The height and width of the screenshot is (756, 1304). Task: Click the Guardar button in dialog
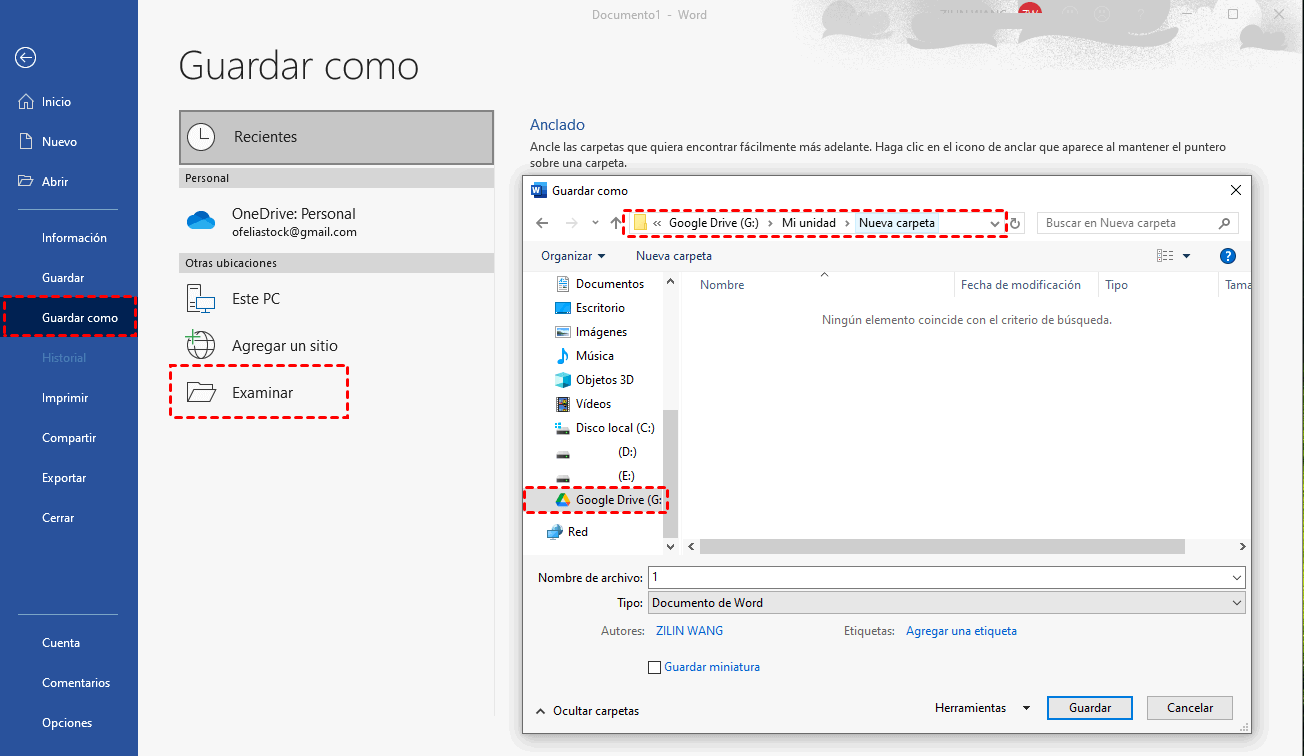tap(1090, 708)
